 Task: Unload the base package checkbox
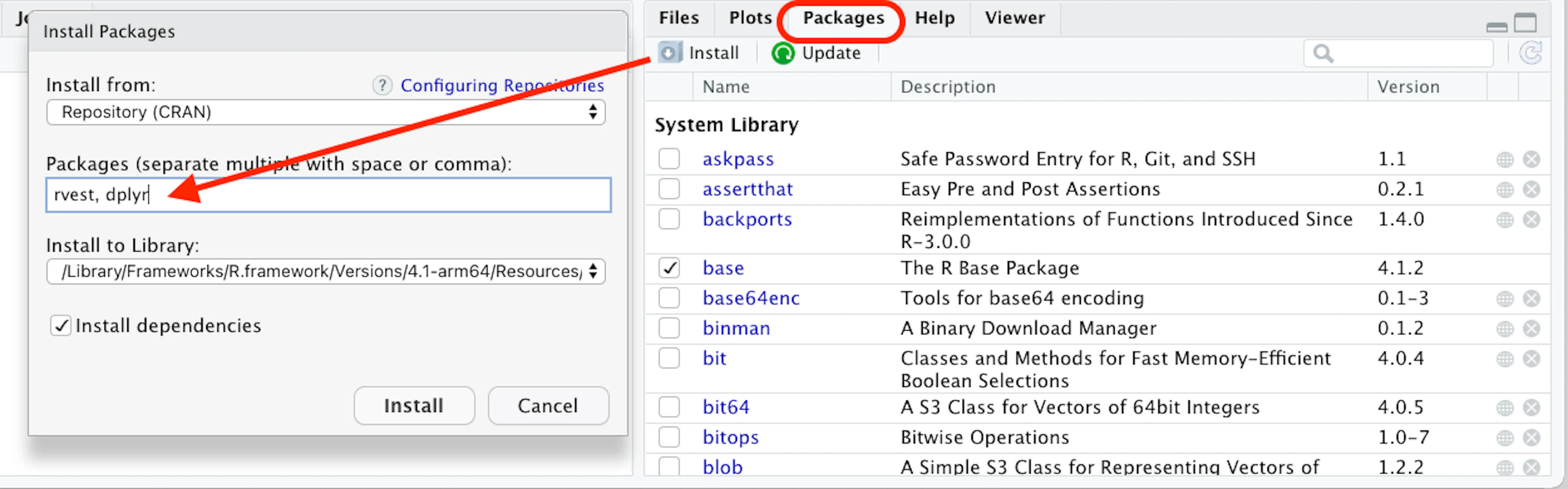pyautogui.click(x=669, y=268)
